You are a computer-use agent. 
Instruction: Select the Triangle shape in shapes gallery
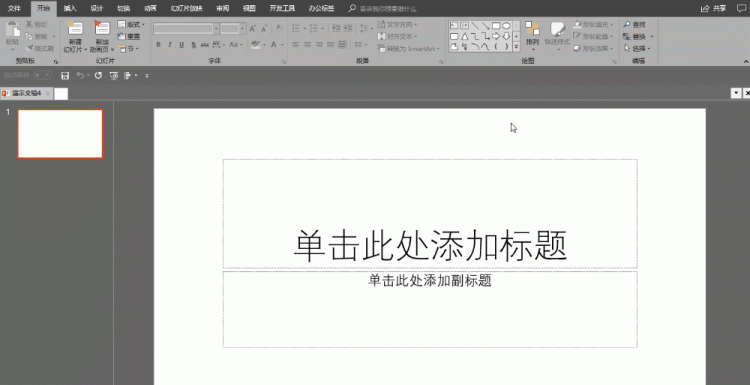coord(464,36)
